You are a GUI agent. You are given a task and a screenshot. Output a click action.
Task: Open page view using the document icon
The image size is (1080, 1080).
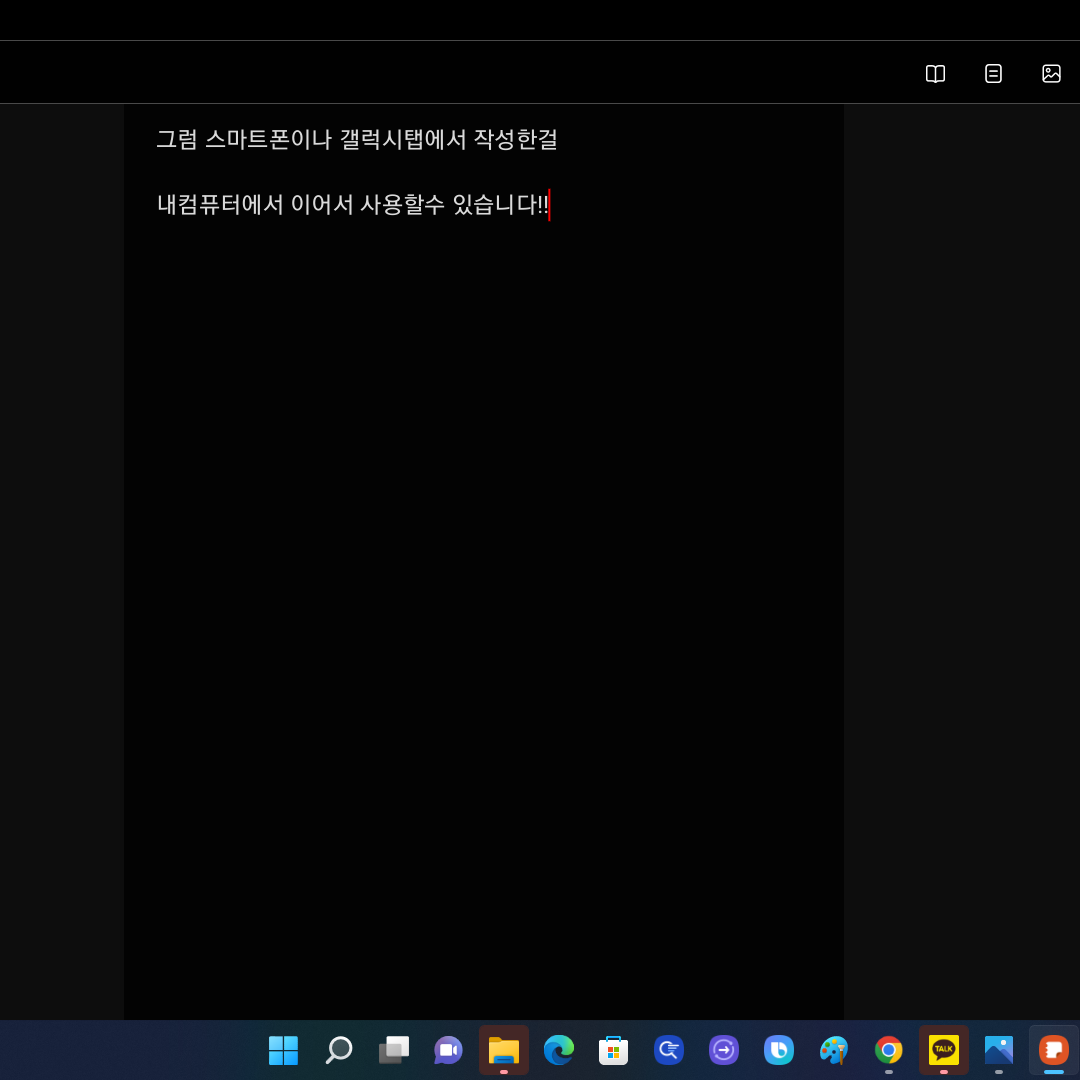click(x=993, y=72)
